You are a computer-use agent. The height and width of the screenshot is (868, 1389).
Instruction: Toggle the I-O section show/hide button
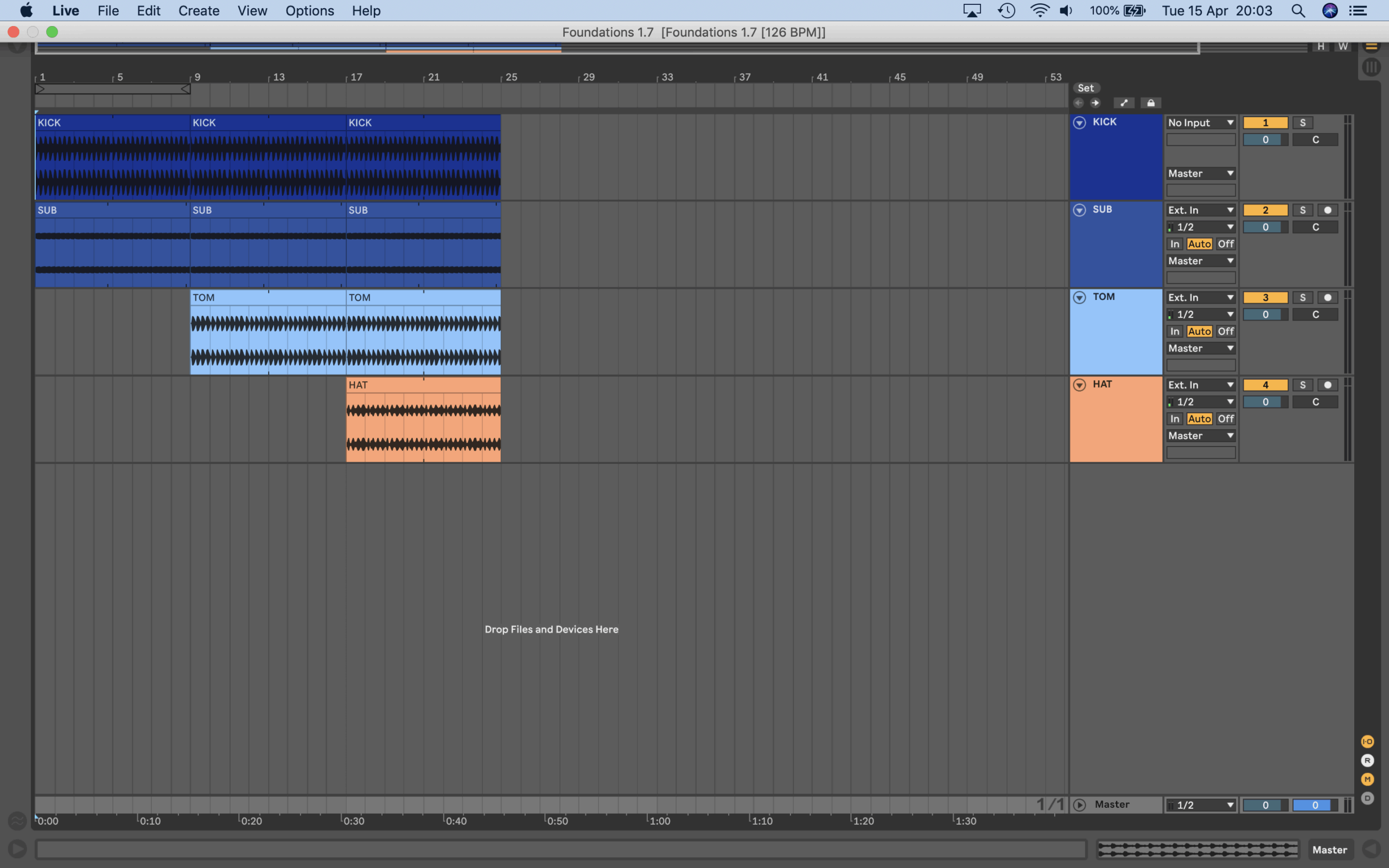click(1367, 742)
